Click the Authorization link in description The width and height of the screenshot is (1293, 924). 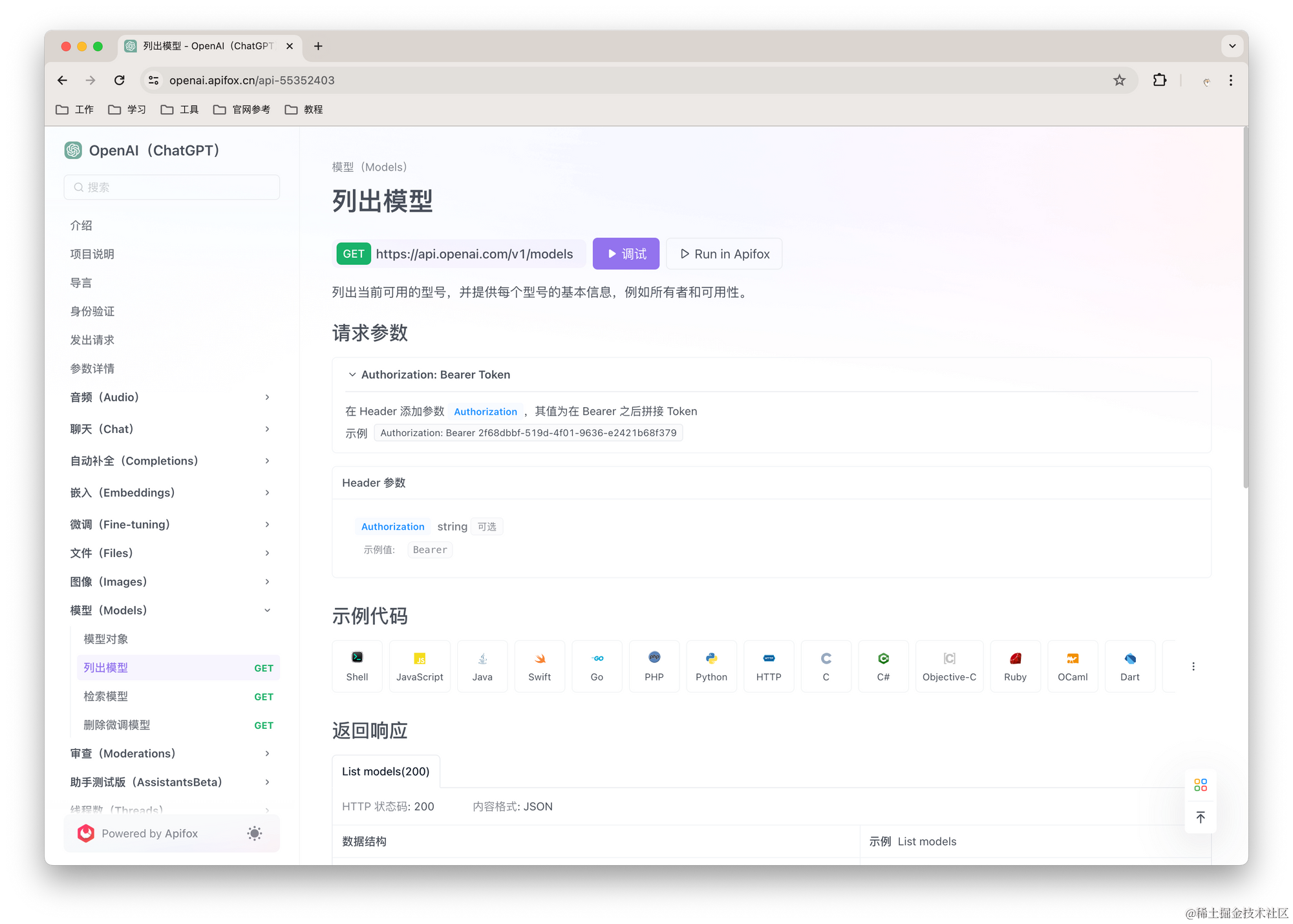[x=486, y=412]
